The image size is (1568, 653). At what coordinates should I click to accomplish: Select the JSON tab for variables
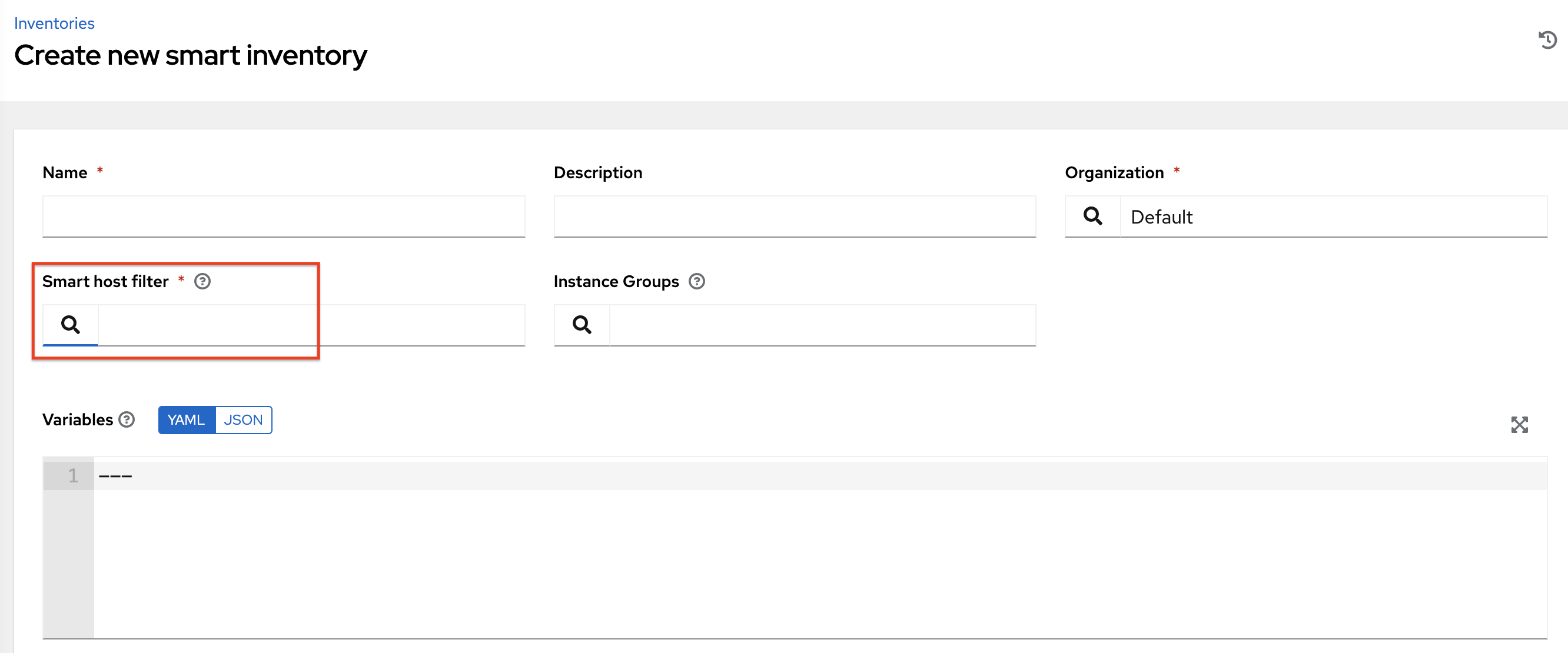[243, 419]
